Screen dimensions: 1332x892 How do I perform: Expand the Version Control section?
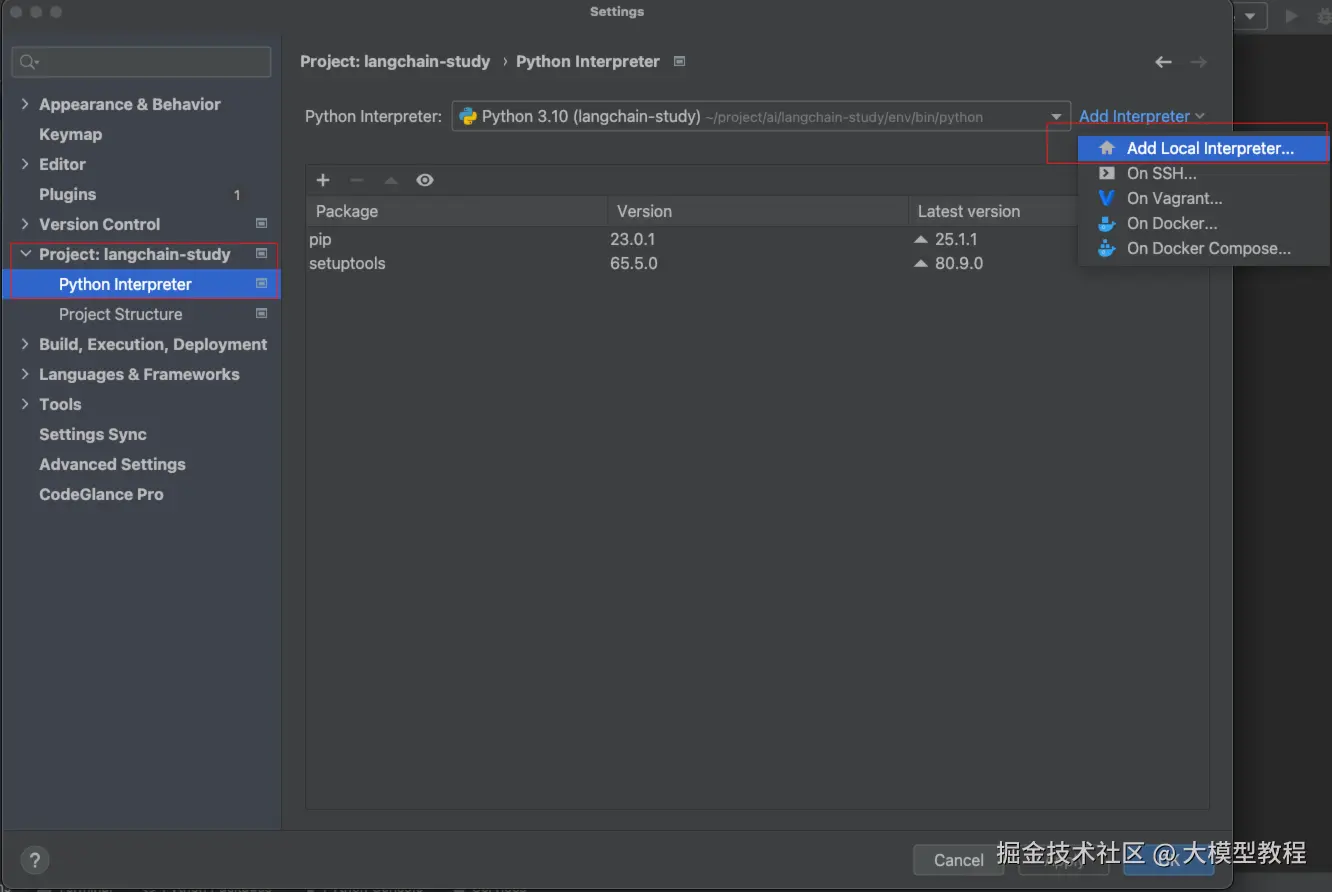pyautogui.click(x=26, y=224)
